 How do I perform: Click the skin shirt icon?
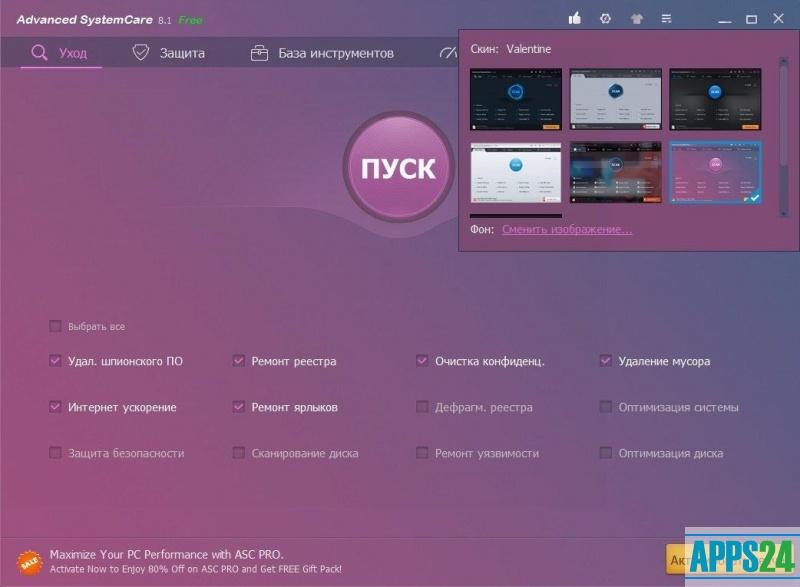[x=636, y=19]
